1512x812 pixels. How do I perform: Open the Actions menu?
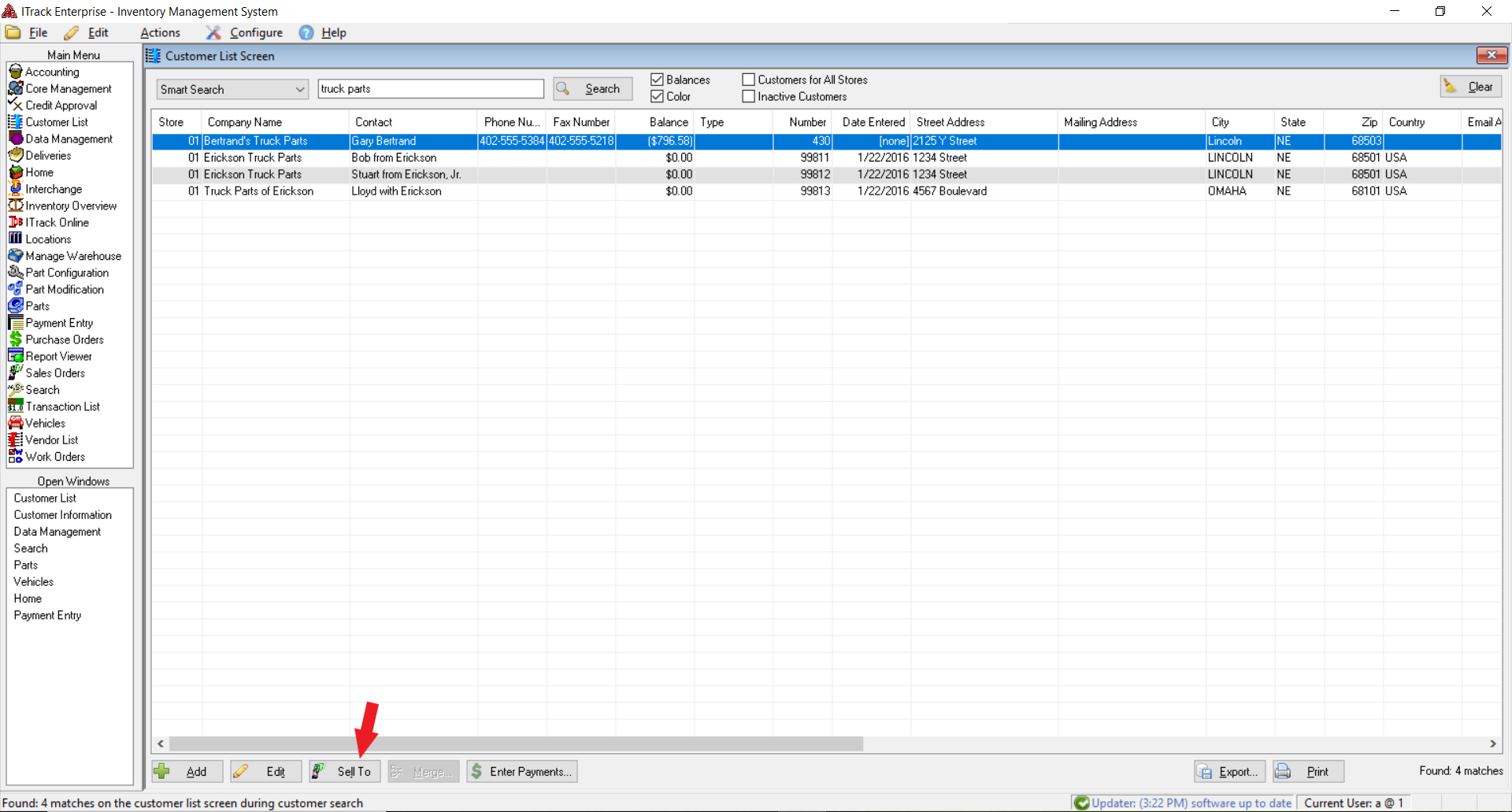pyautogui.click(x=160, y=32)
